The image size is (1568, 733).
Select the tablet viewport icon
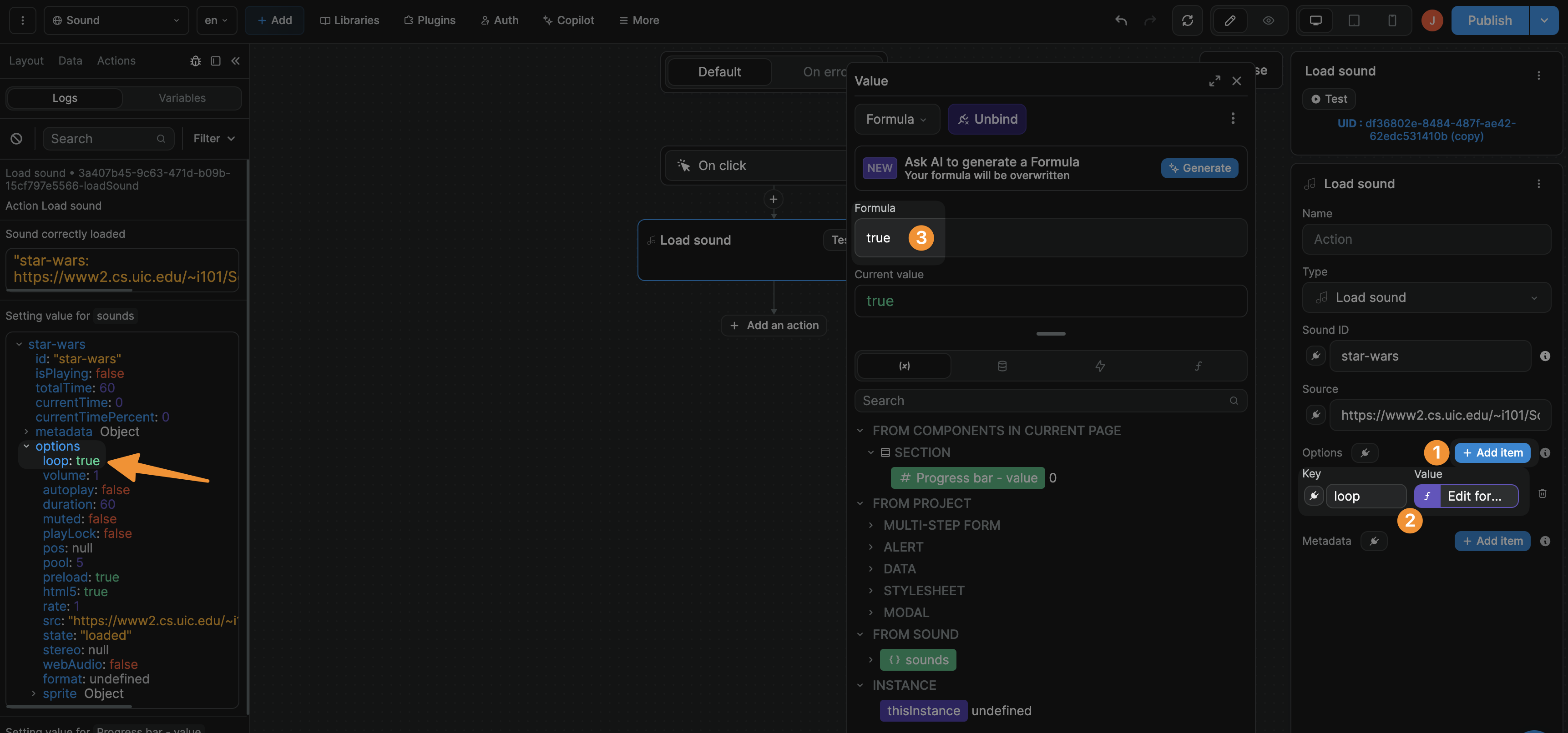coord(1354,20)
